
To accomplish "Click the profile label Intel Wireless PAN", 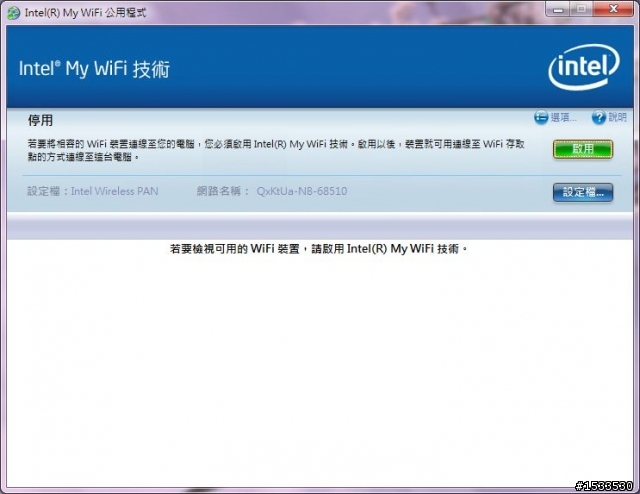I will point(114,191).
